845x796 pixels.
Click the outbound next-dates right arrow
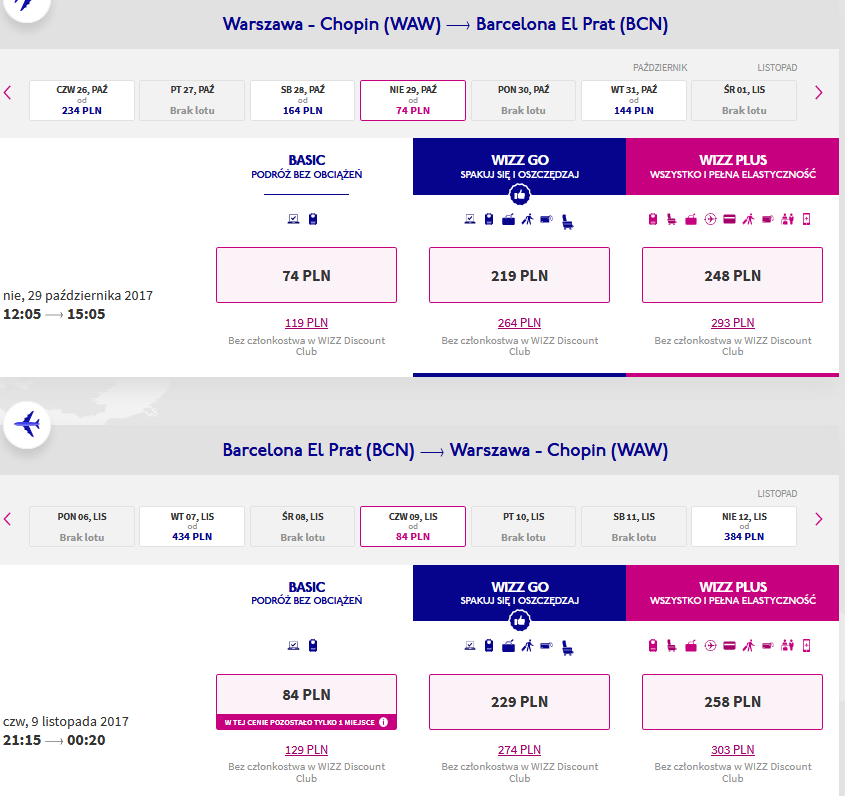pyautogui.click(x=819, y=93)
